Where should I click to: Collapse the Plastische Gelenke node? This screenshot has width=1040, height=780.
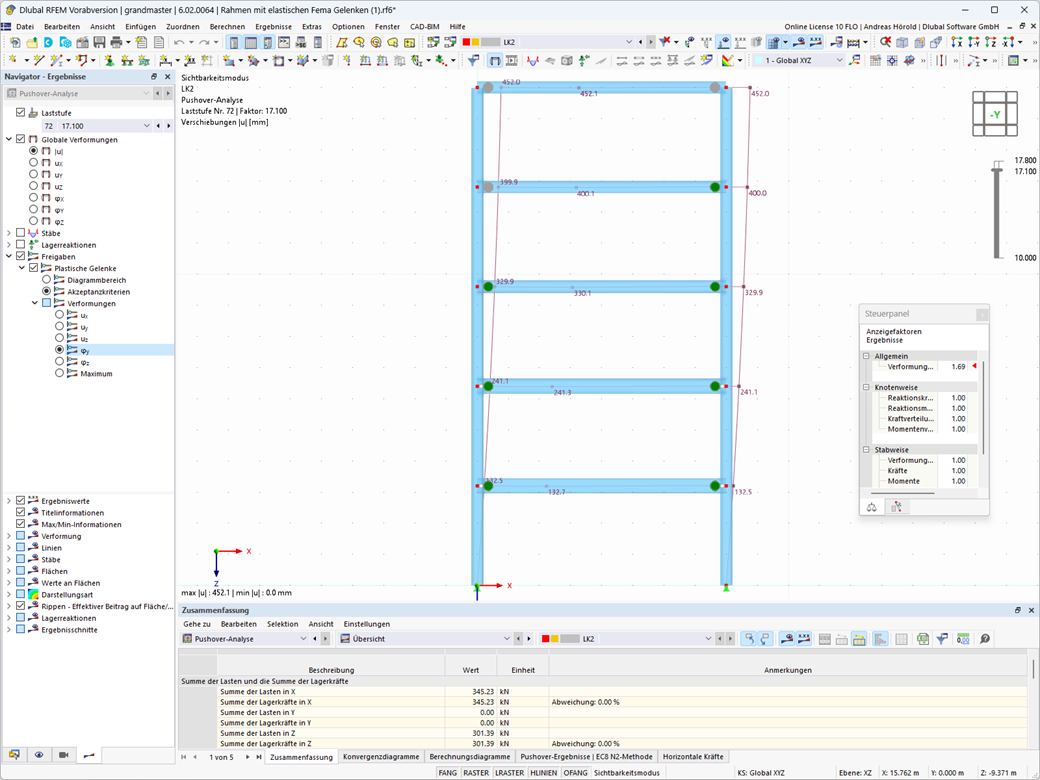click(22, 268)
